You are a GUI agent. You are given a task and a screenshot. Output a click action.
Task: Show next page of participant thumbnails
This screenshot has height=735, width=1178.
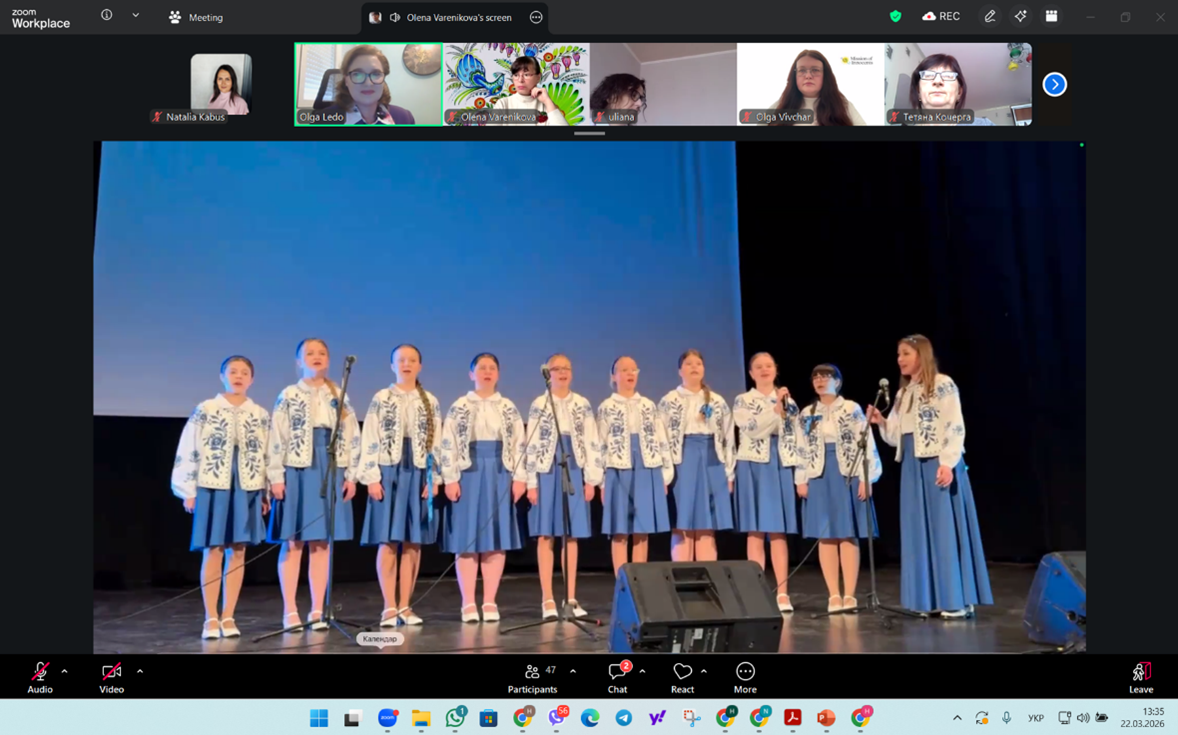pos(1054,85)
